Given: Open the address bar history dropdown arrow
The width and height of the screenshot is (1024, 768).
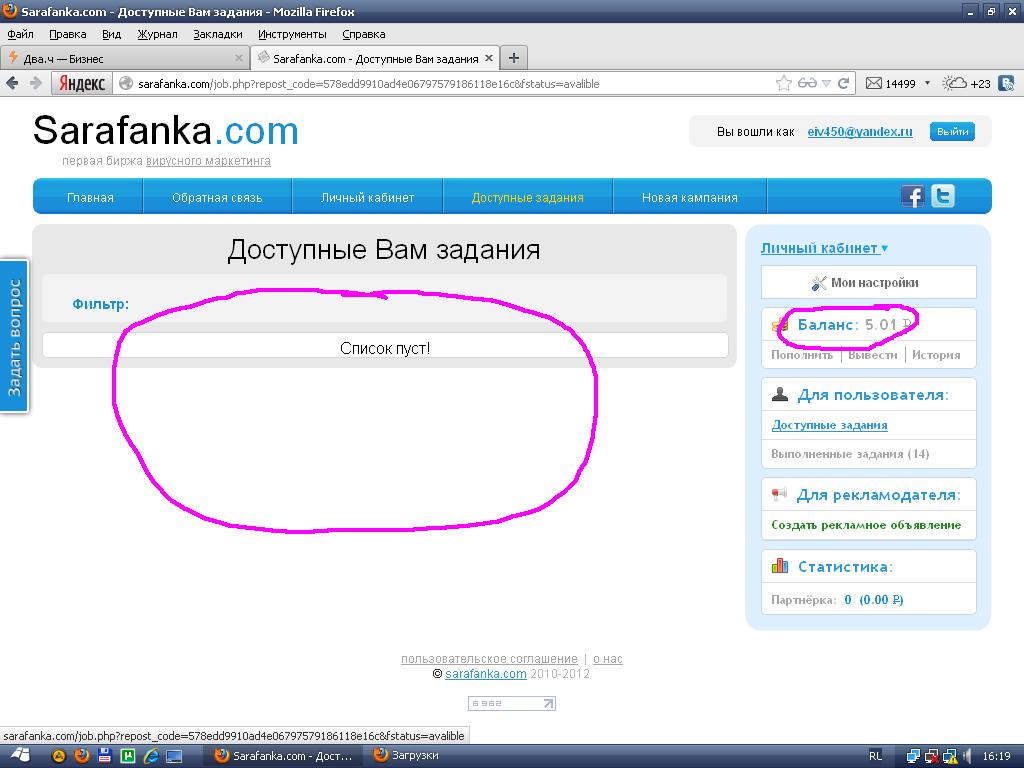Looking at the screenshot, I should pyautogui.click(x=826, y=84).
